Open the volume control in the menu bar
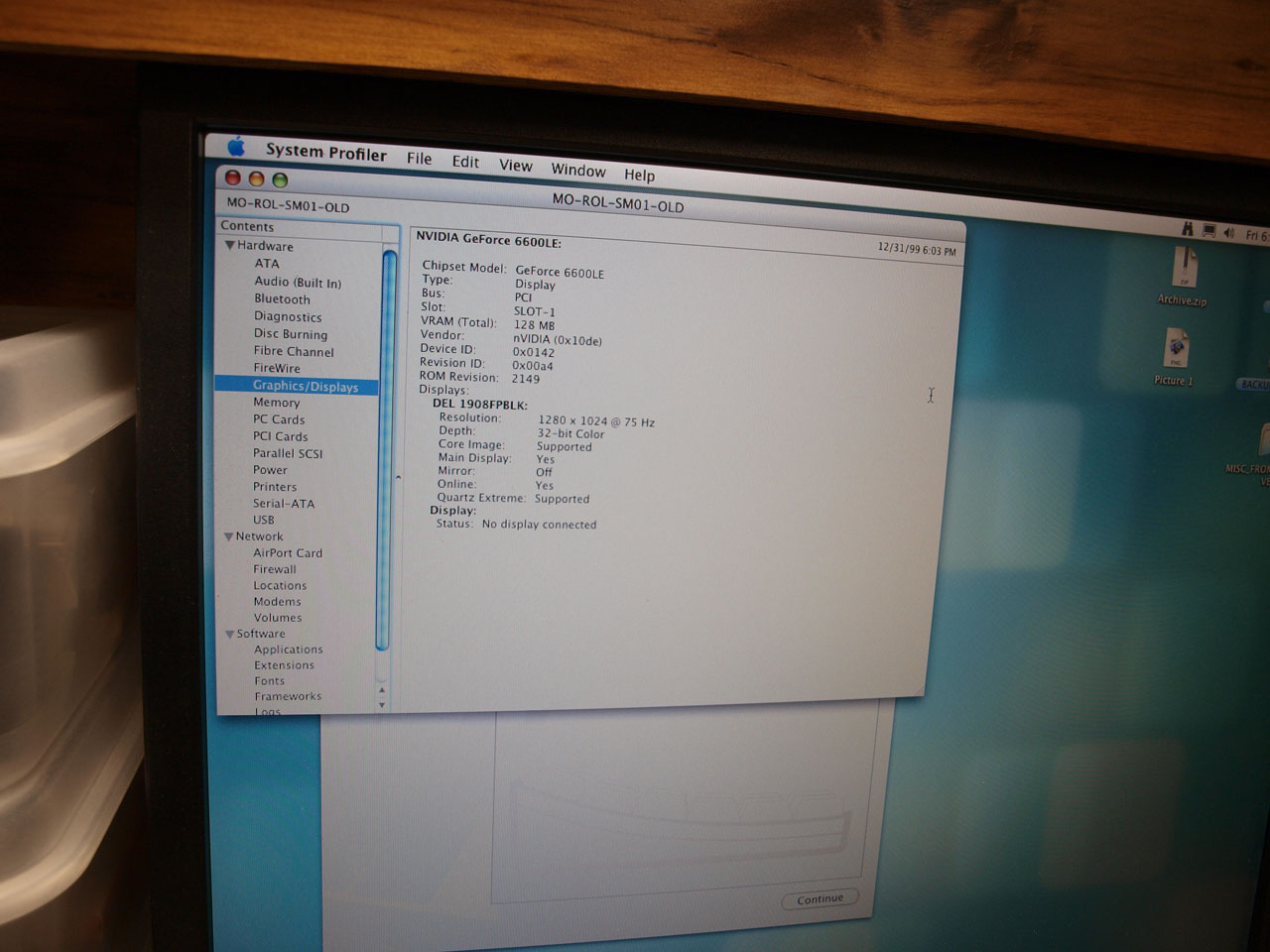This screenshot has height=952, width=1270. [1228, 233]
